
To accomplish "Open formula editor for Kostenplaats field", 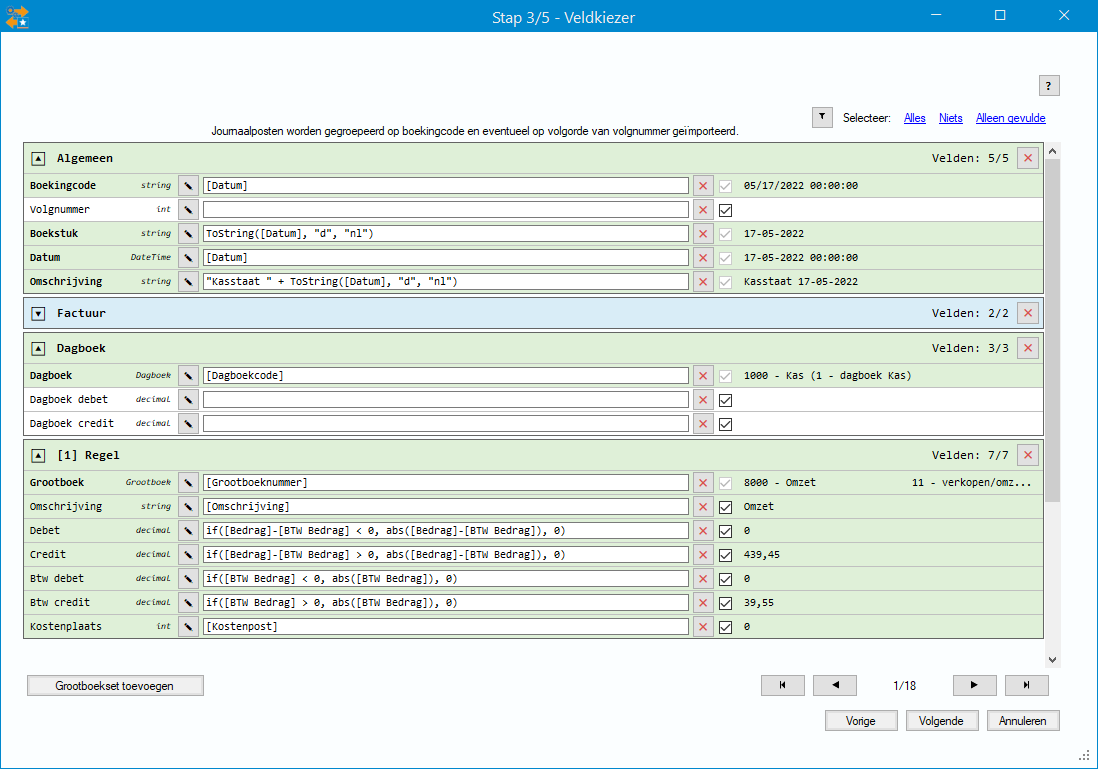I will click(188, 627).
